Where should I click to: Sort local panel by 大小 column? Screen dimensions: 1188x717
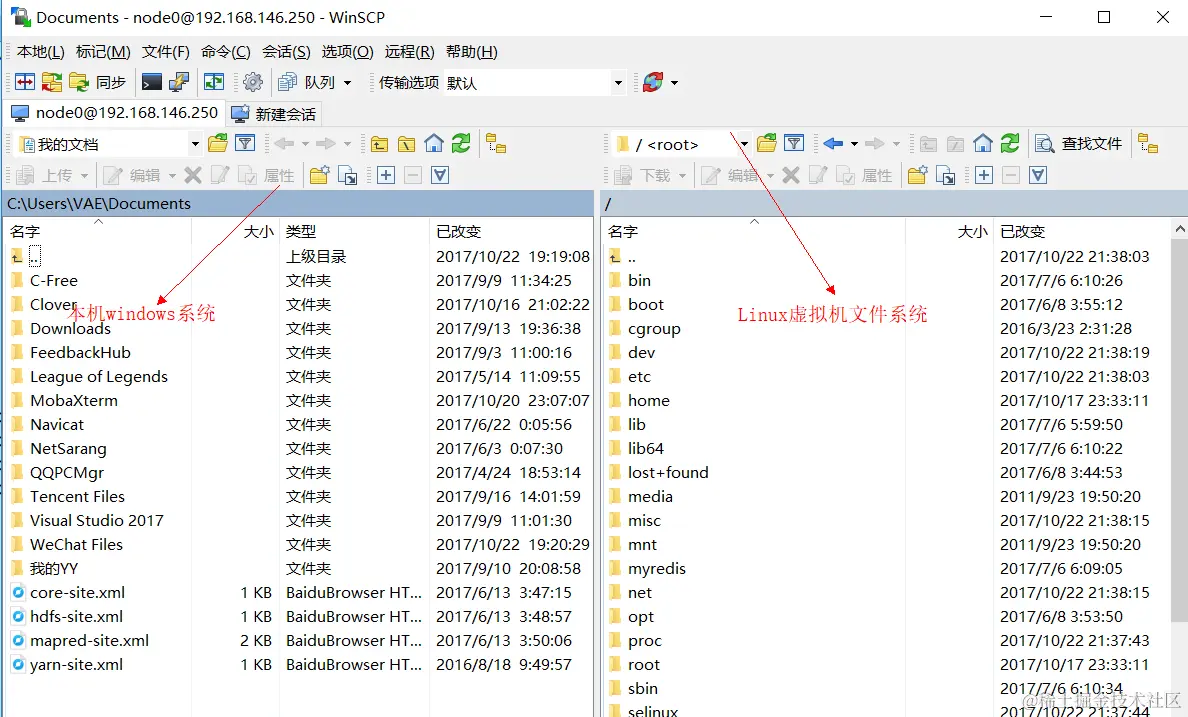pyautogui.click(x=235, y=231)
